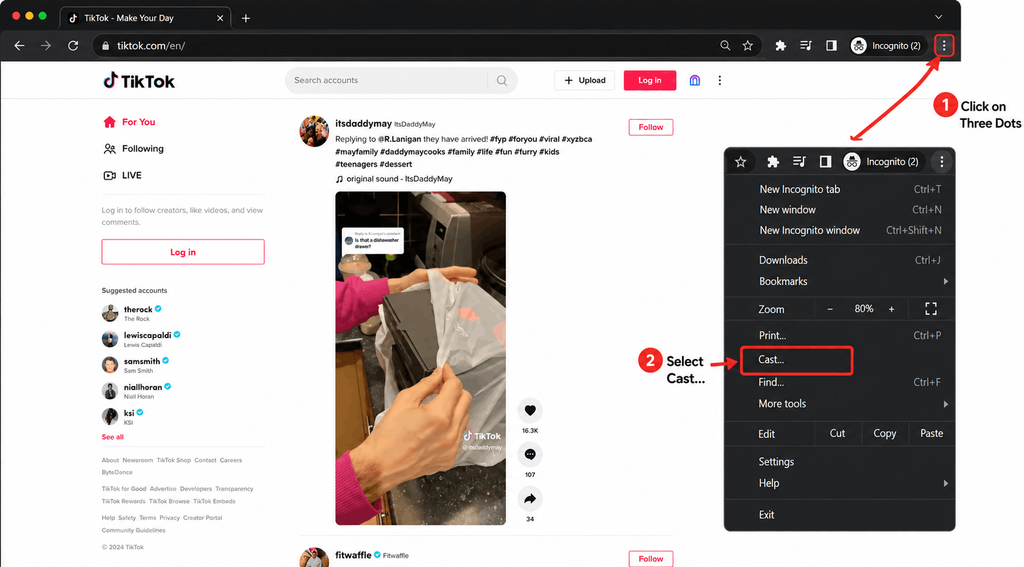Select New window in menu

pyautogui.click(x=839, y=210)
